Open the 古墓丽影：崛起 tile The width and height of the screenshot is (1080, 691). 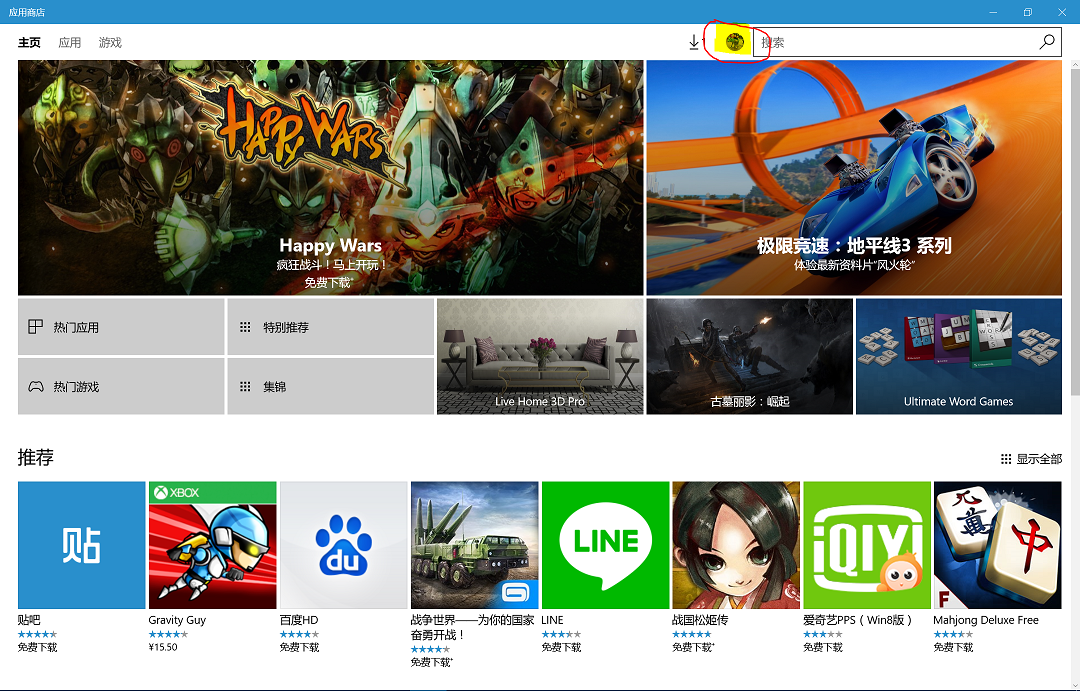click(749, 356)
